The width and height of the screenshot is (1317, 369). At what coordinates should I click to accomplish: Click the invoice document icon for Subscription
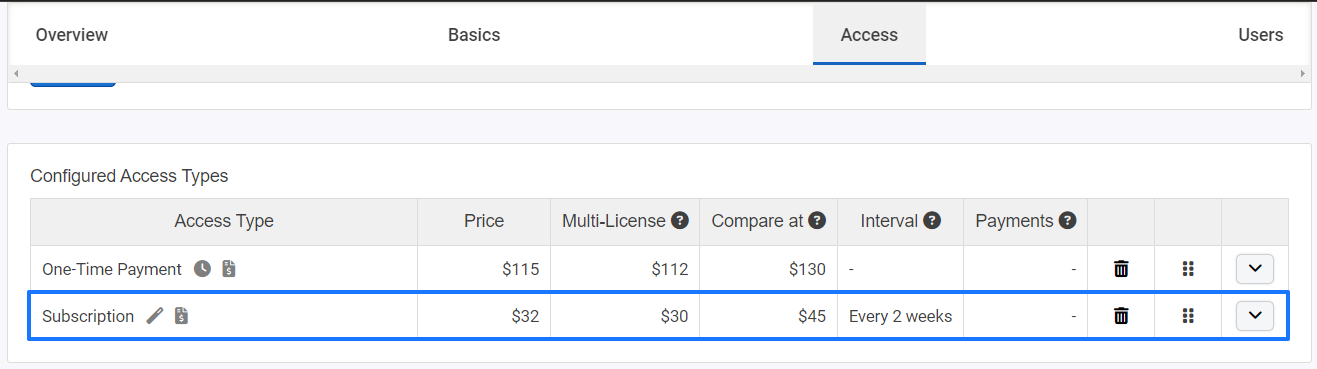point(181,316)
